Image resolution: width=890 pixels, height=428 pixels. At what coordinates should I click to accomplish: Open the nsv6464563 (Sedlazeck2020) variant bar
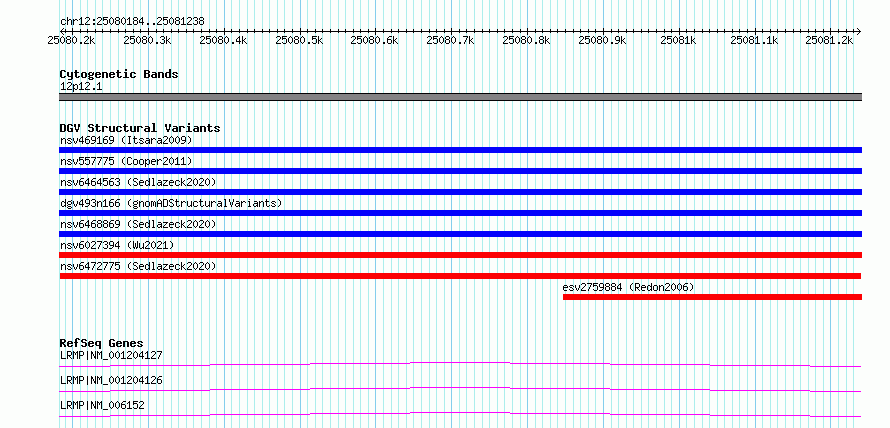(x=460, y=192)
